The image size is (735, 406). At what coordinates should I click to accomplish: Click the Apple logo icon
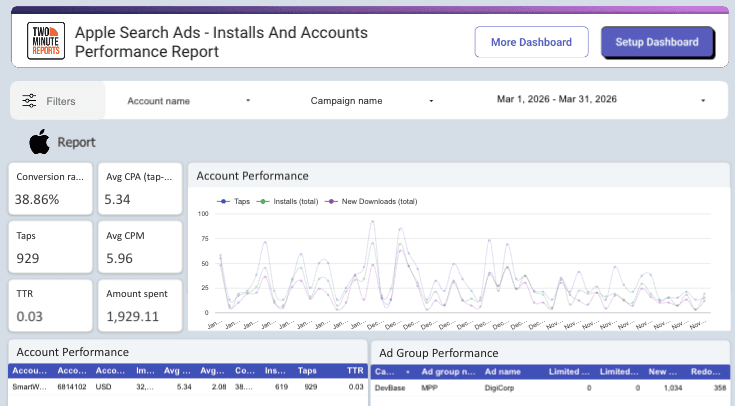(39, 142)
